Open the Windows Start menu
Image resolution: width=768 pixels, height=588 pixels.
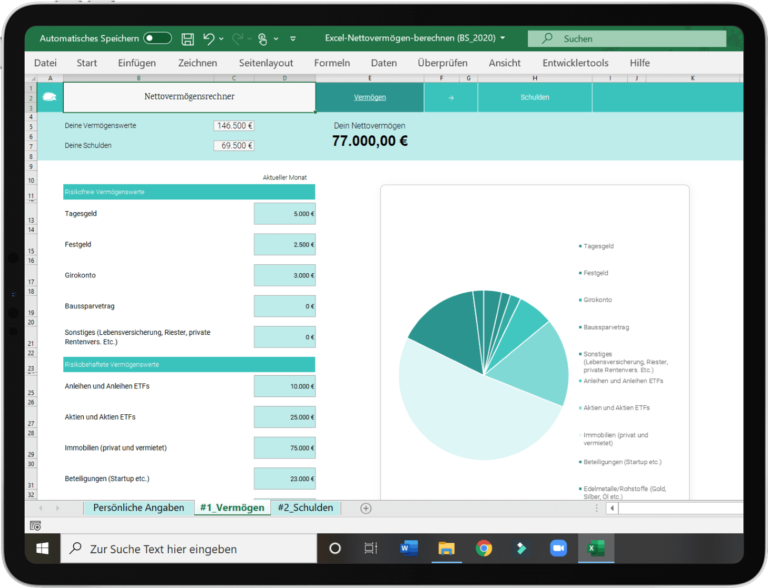pyautogui.click(x=42, y=548)
